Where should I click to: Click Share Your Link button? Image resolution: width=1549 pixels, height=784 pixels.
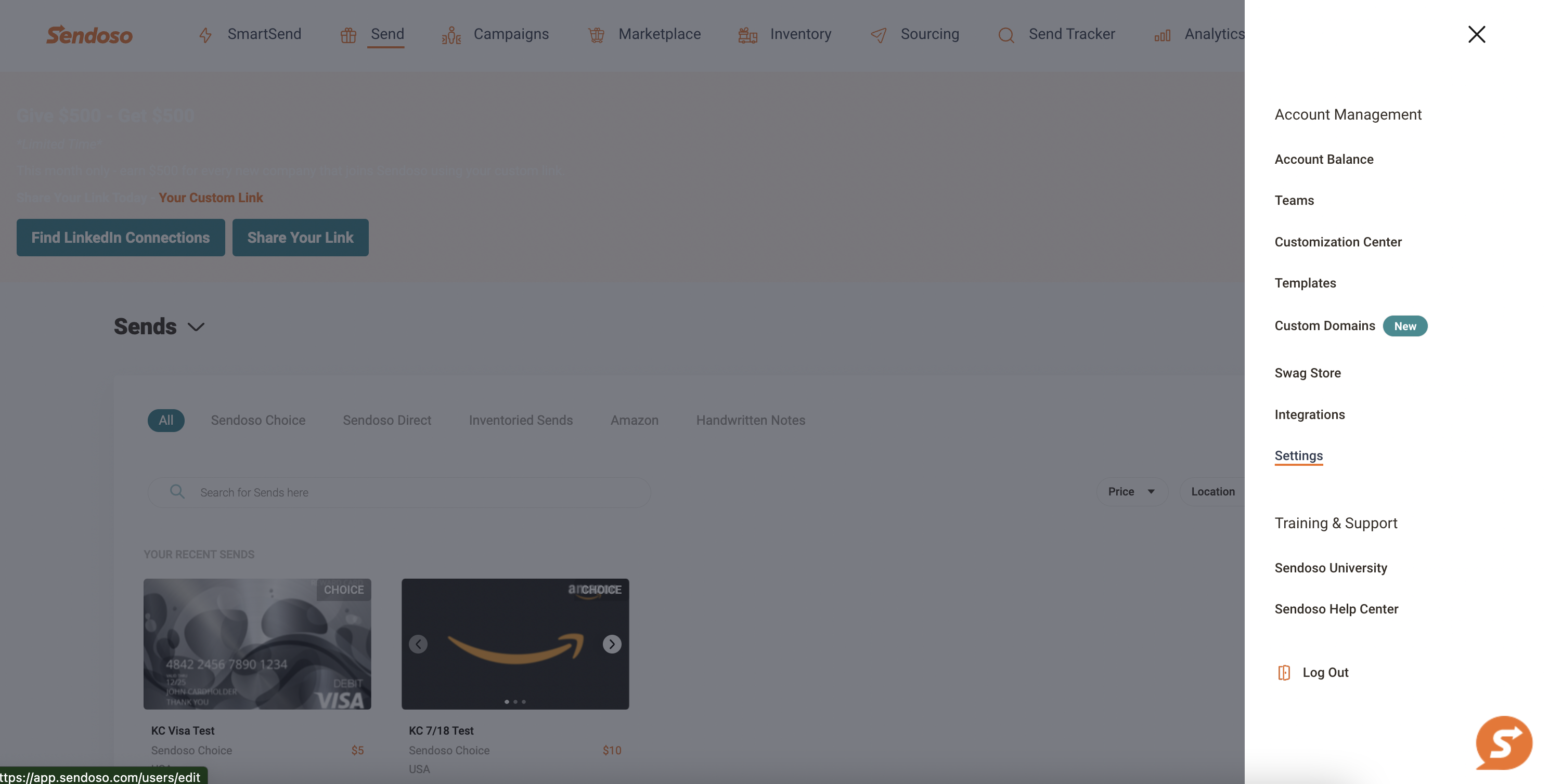(x=300, y=238)
